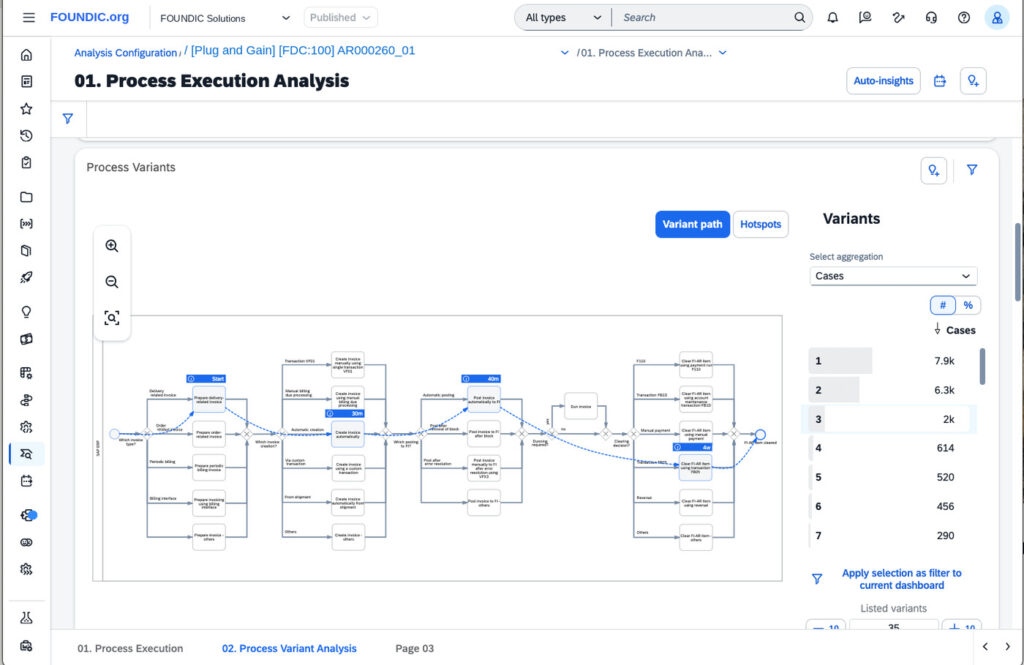Open Page 03 tab
Image resolution: width=1024 pixels, height=665 pixels.
[x=414, y=648]
